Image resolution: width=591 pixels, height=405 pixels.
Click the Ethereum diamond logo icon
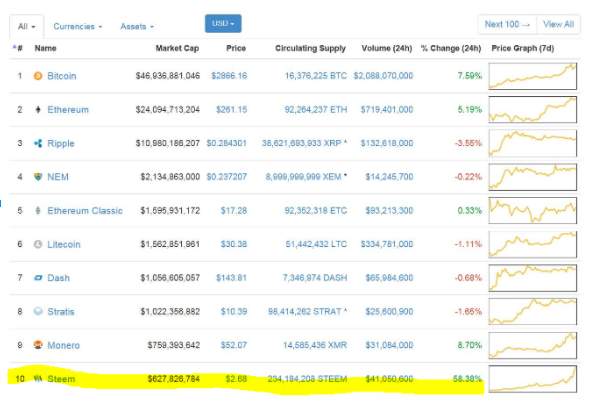pyautogui.click(x=38, y=110)
